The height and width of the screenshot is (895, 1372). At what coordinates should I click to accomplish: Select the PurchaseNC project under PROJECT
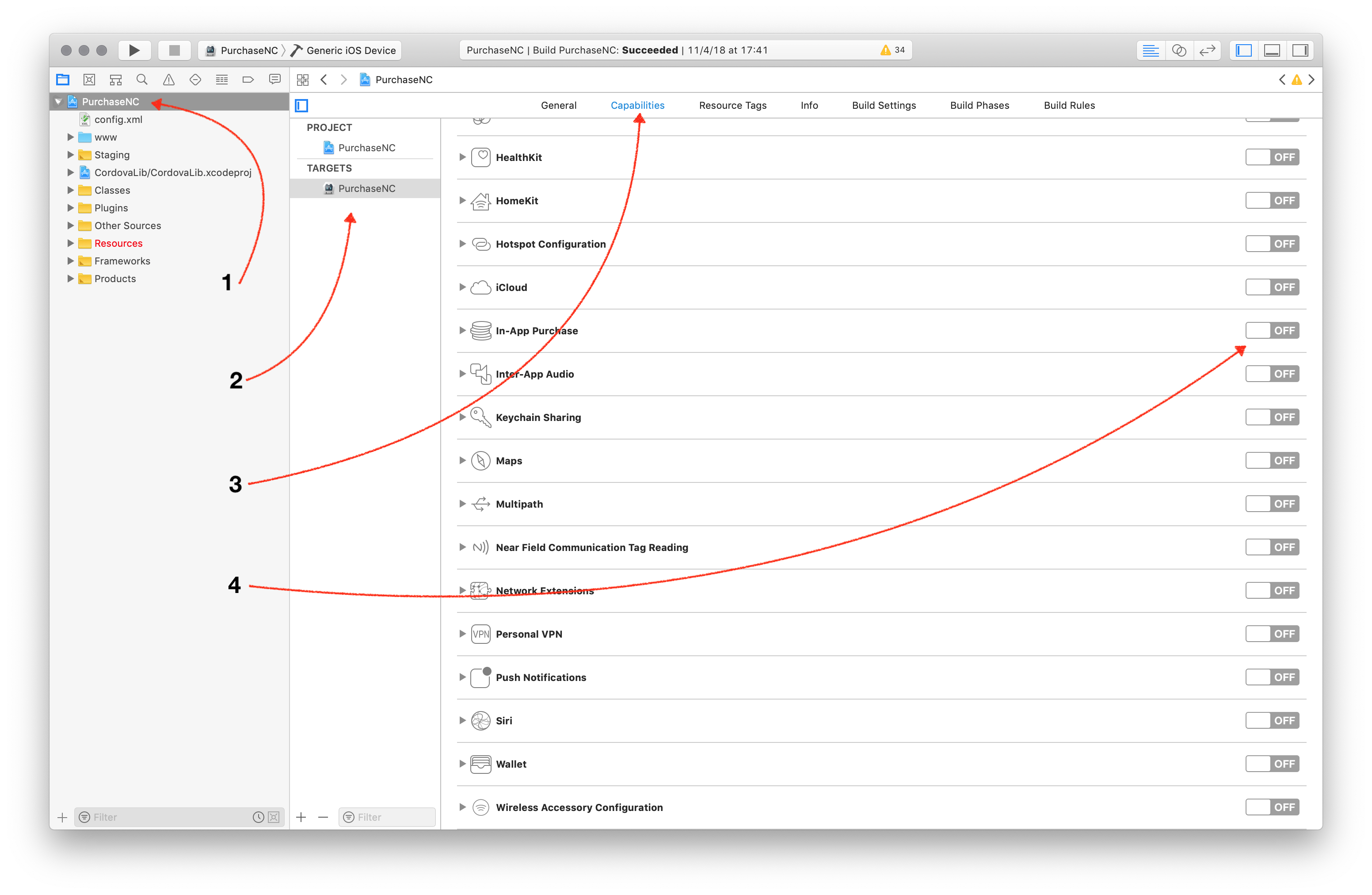pos(366,148)
